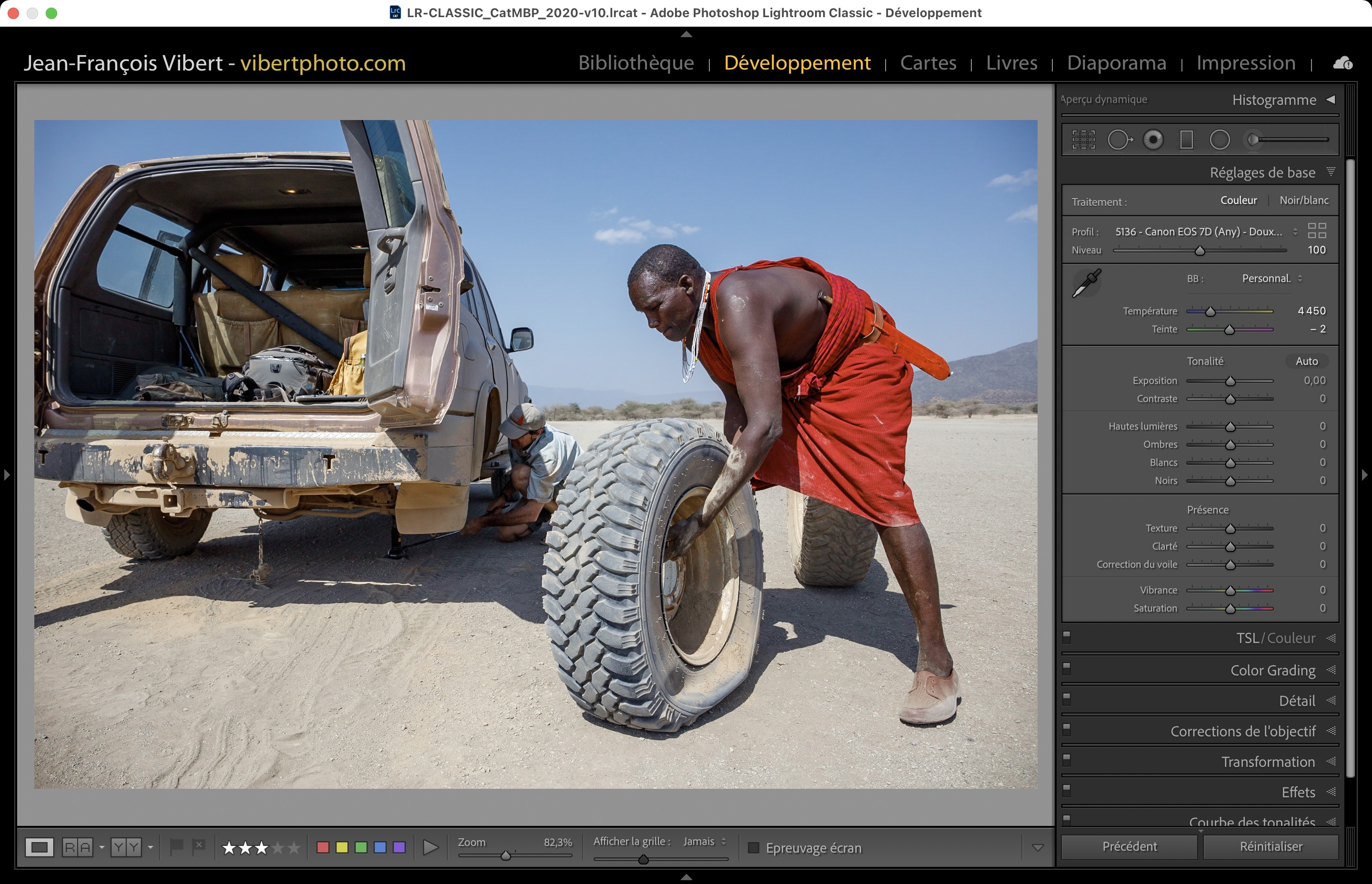Click the cloud sync status icon
This screenshot has width=1372, height=884.
pos(1342,63)
